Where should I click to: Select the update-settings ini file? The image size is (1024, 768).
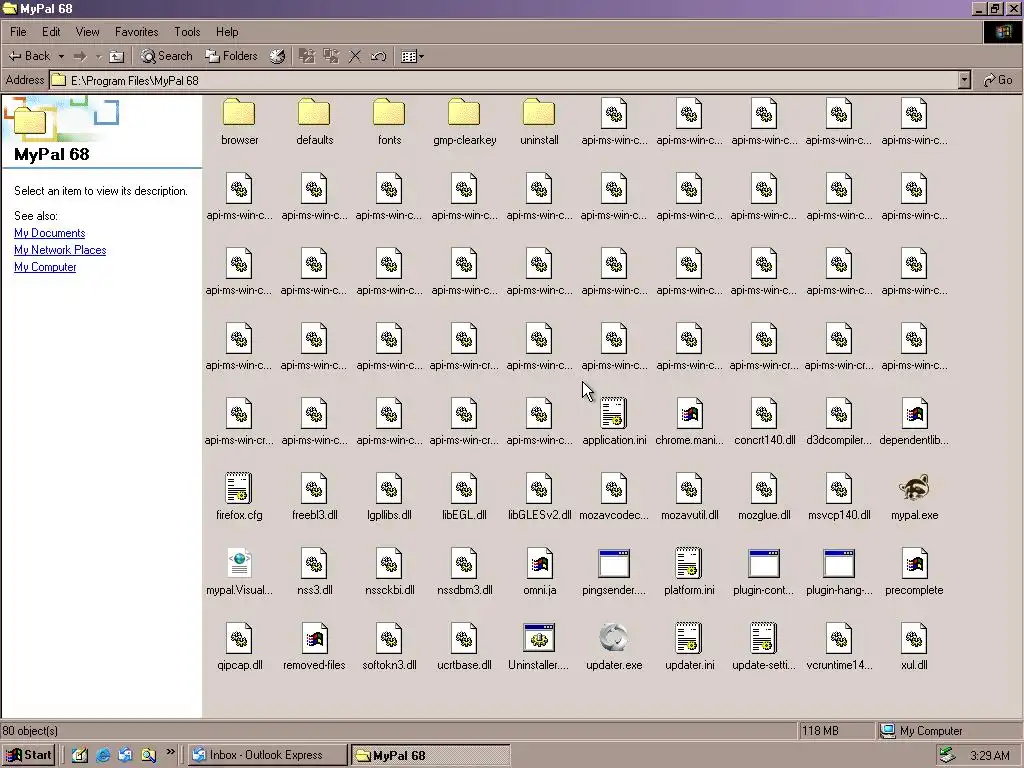764,647
